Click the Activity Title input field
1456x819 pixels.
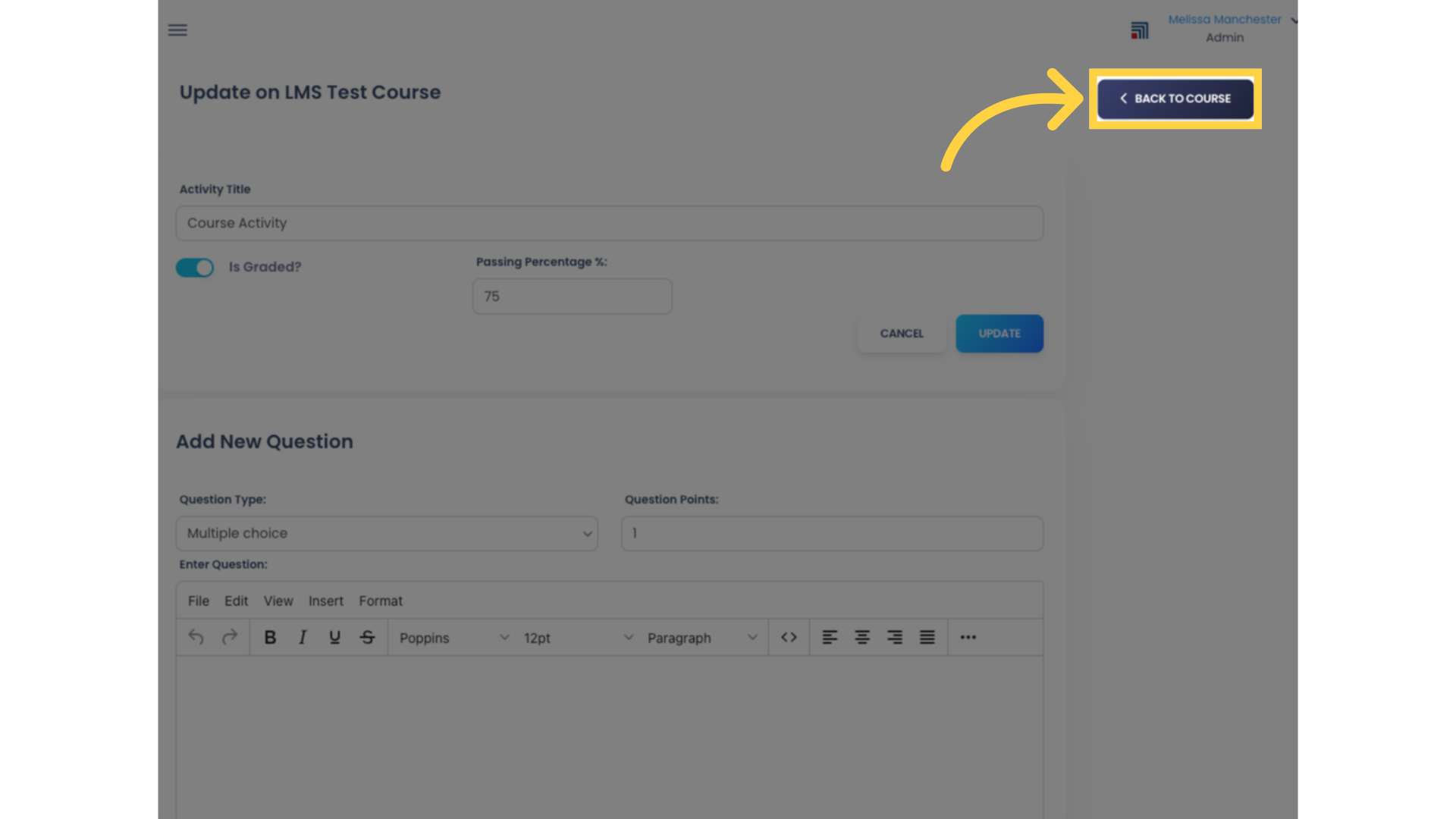[x=610, y=223]
